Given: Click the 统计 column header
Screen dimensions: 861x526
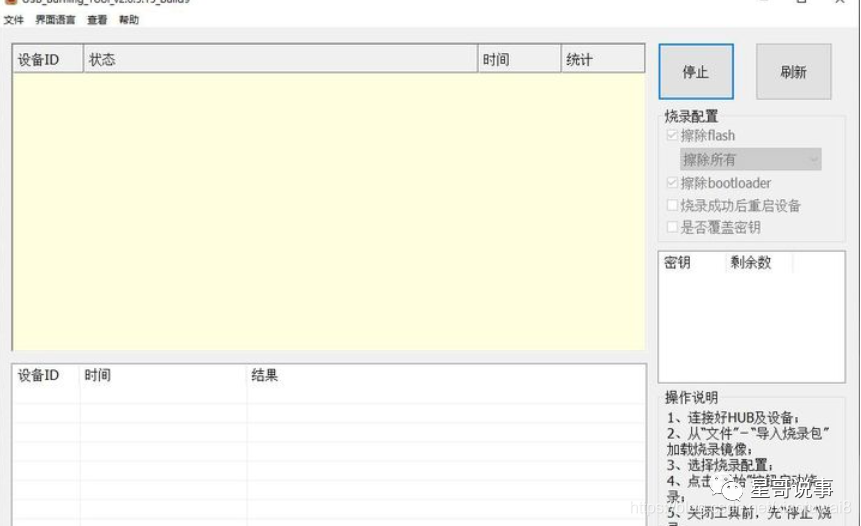Looking at the screenshot, I should tap(602, 60).
